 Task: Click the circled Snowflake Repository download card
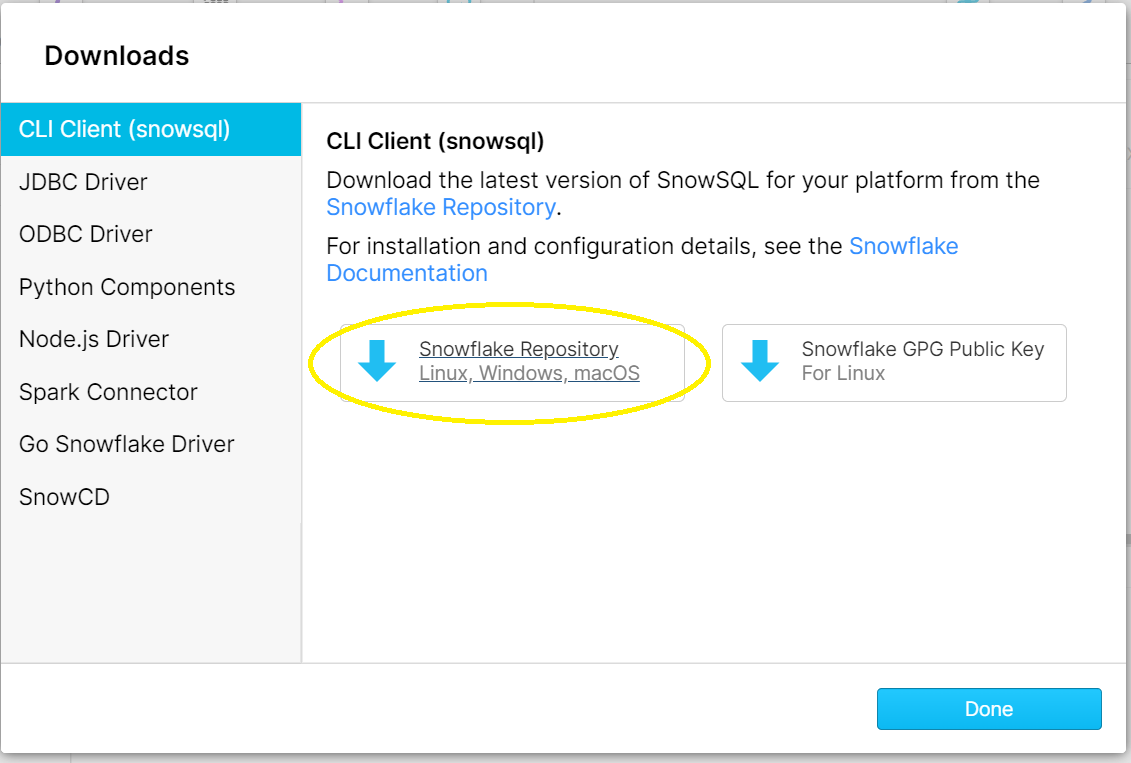[512, 363]
